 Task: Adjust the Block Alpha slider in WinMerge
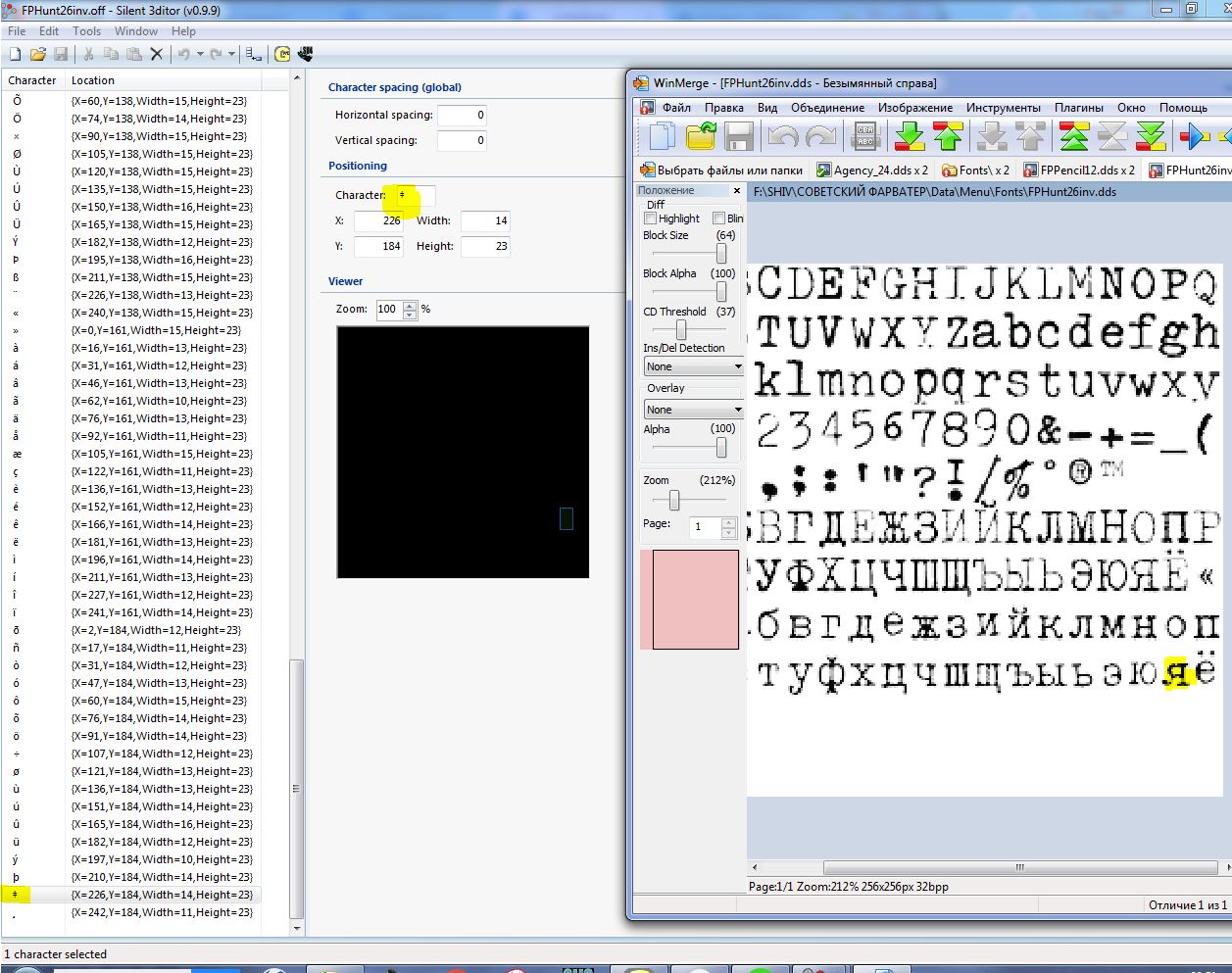[721, 292]
